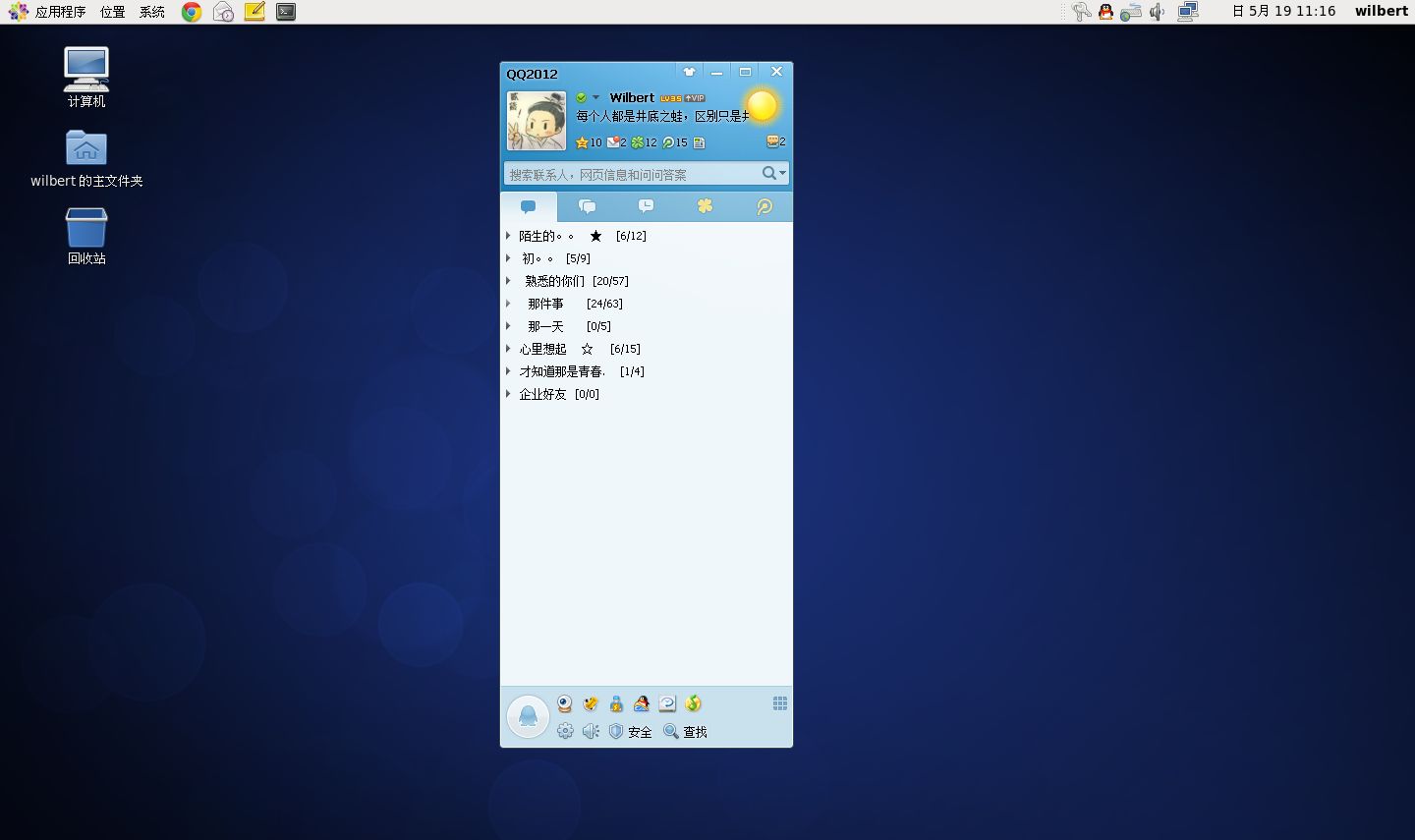Switch to the Weibo tab
The width and height of the screenshot is (1415, 840).
[x=764, y=206]
